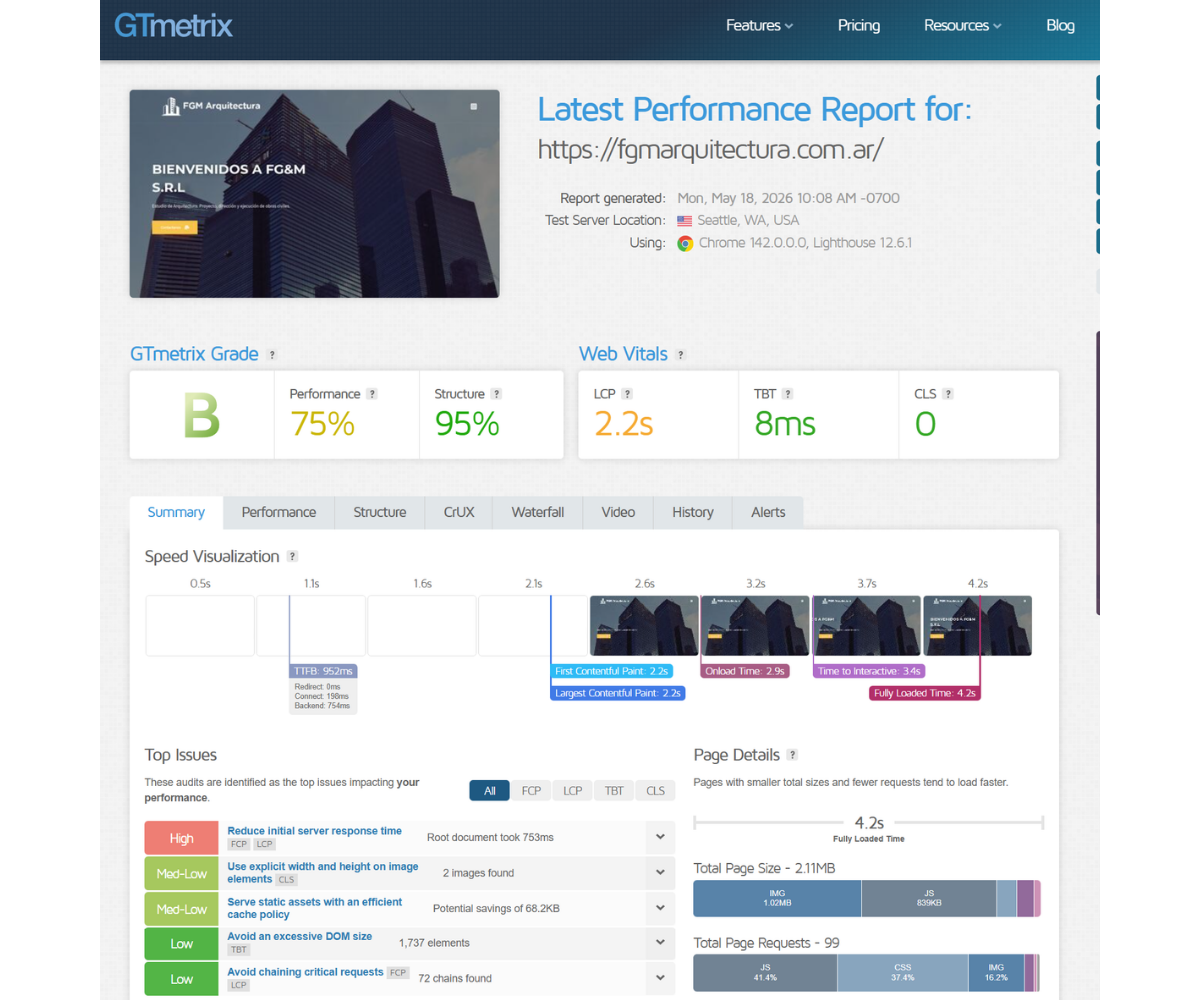Switch to the Waterfall tab
The height and width of the screenshot is (1000, 1200).
pos(538,512)
